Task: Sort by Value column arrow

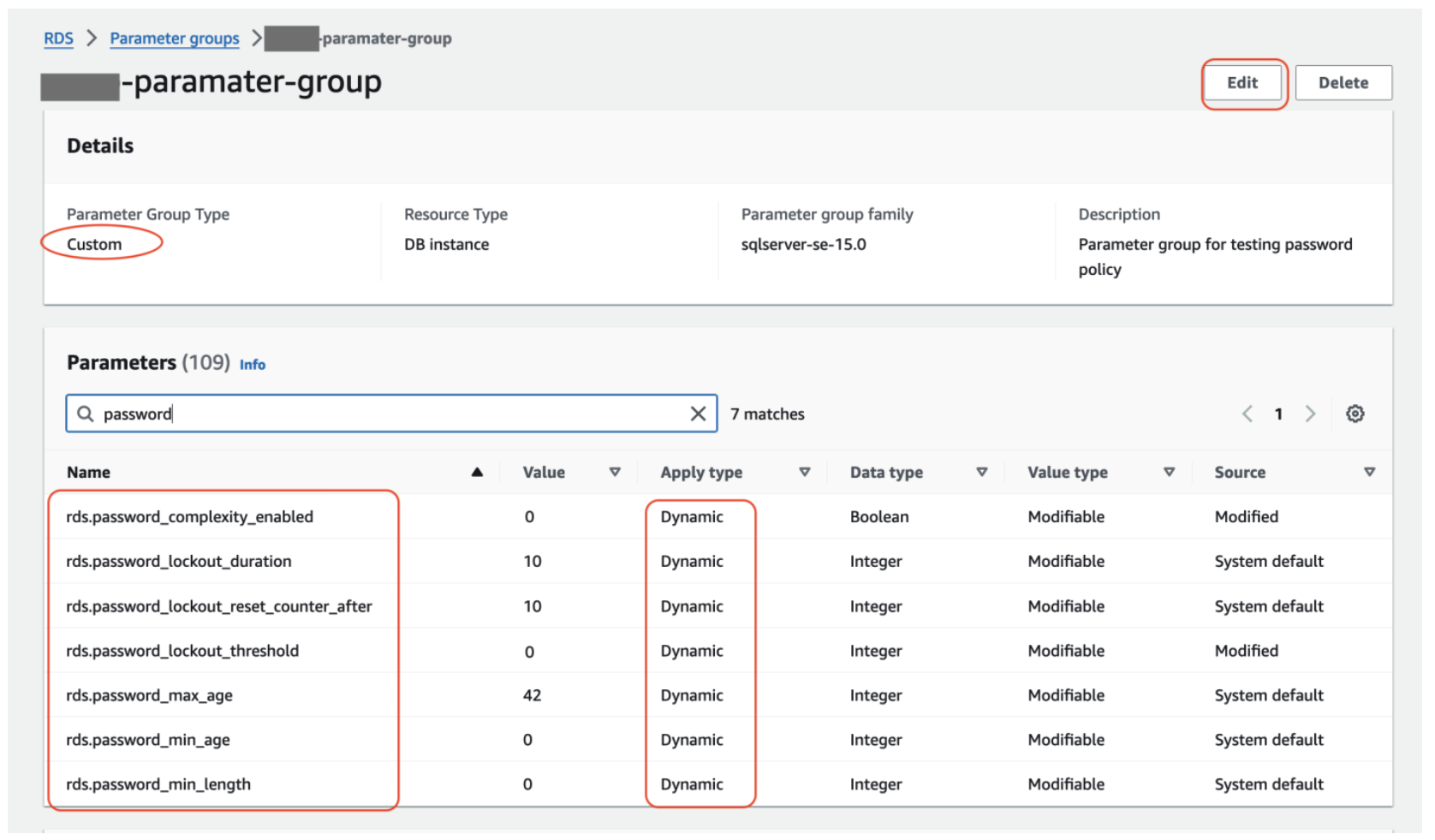Action: pyautogui.click(x=615, y=472)
